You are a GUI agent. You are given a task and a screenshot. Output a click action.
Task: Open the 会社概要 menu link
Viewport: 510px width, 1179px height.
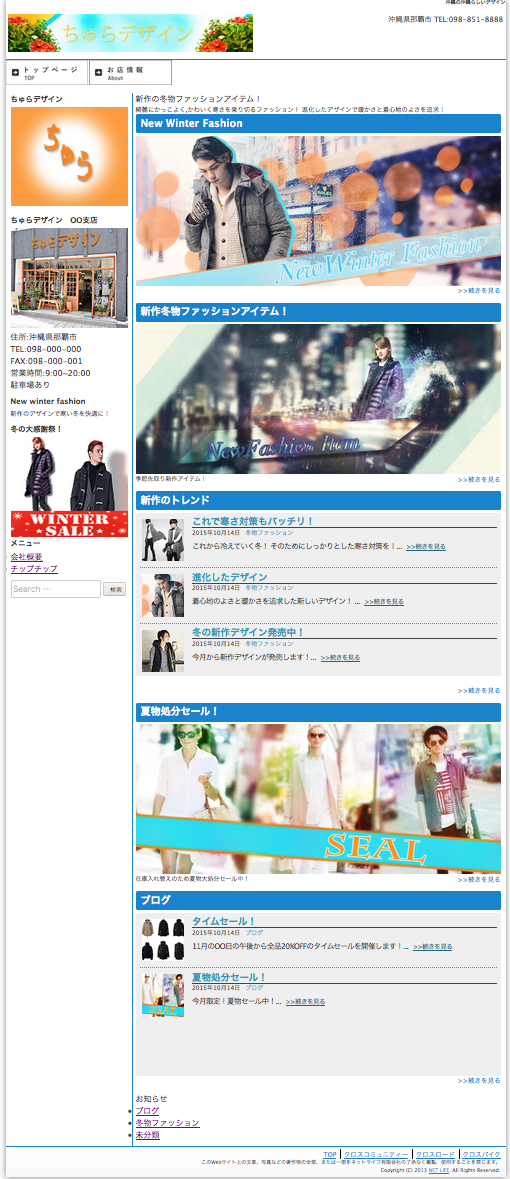coord(27,557)
